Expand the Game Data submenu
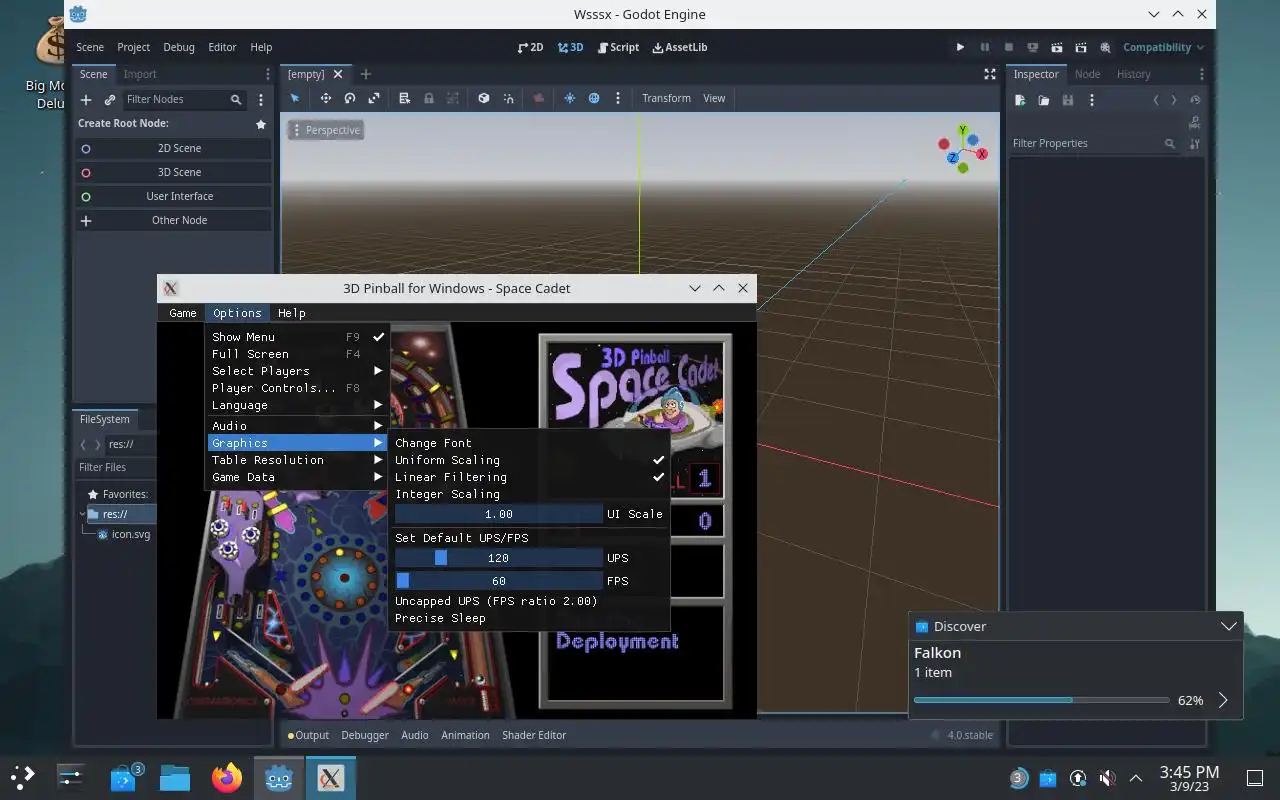The image size is (1280, 800). pyautogui.click(x=297, y=477)
